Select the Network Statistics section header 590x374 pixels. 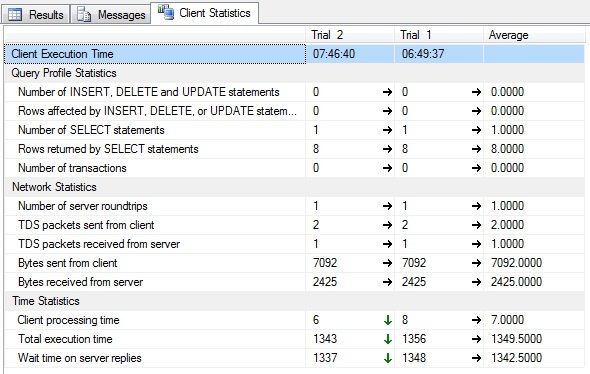54,187
